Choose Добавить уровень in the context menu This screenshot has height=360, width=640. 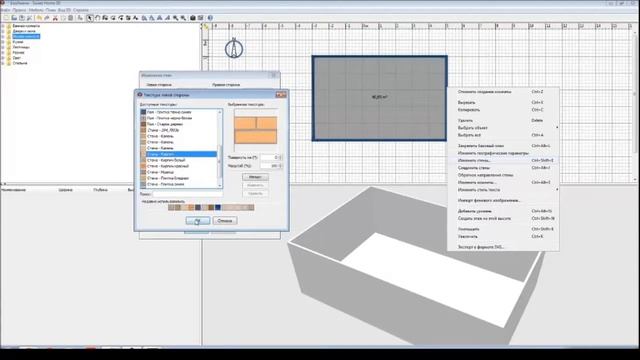504,211
